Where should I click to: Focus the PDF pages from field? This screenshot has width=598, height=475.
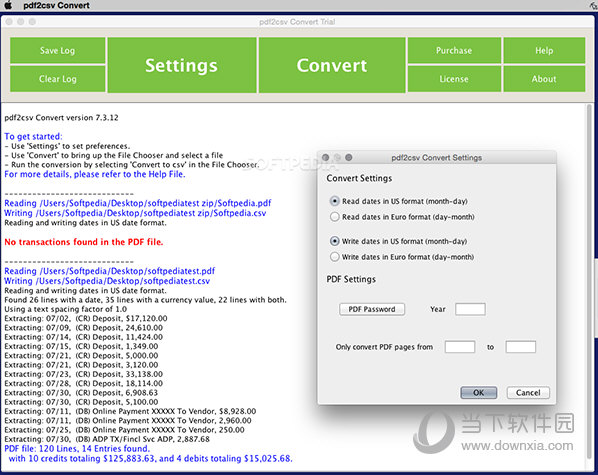(x=460, y=347)
